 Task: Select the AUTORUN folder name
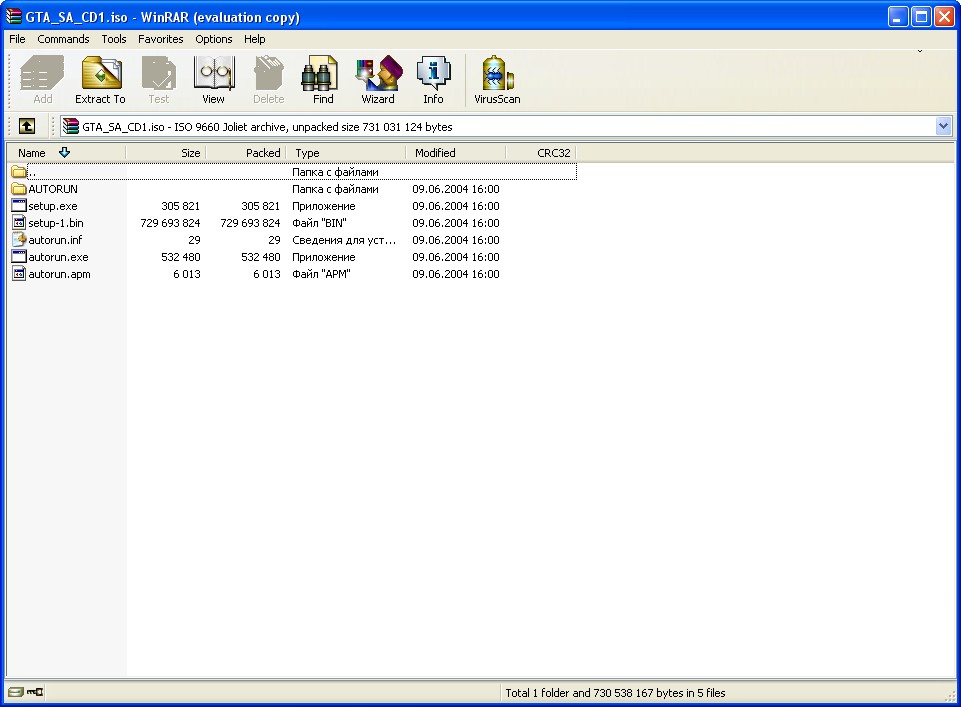pyautogui.click(x=53, y=189)
